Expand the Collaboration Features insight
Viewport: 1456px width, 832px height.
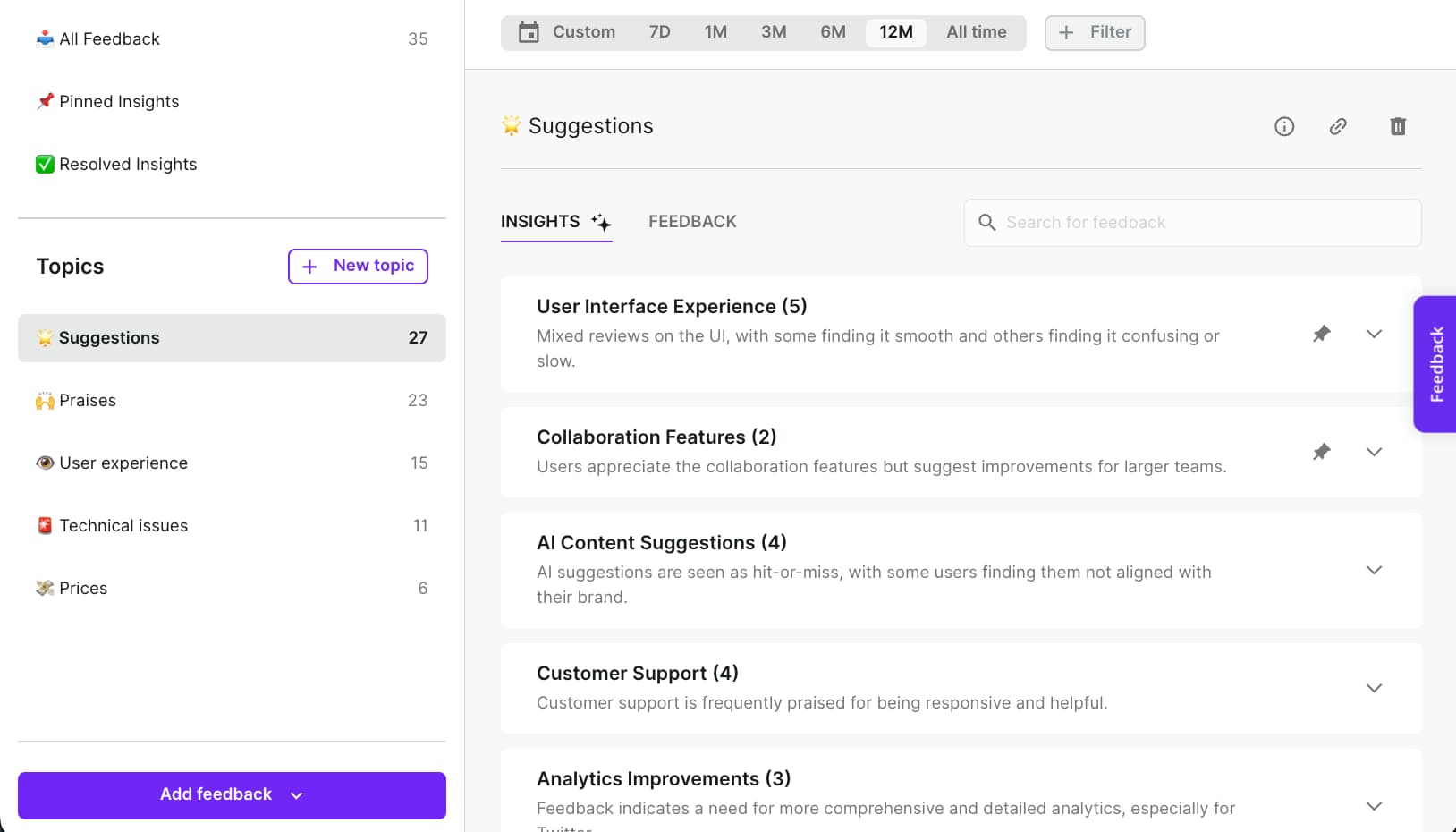1375,452
